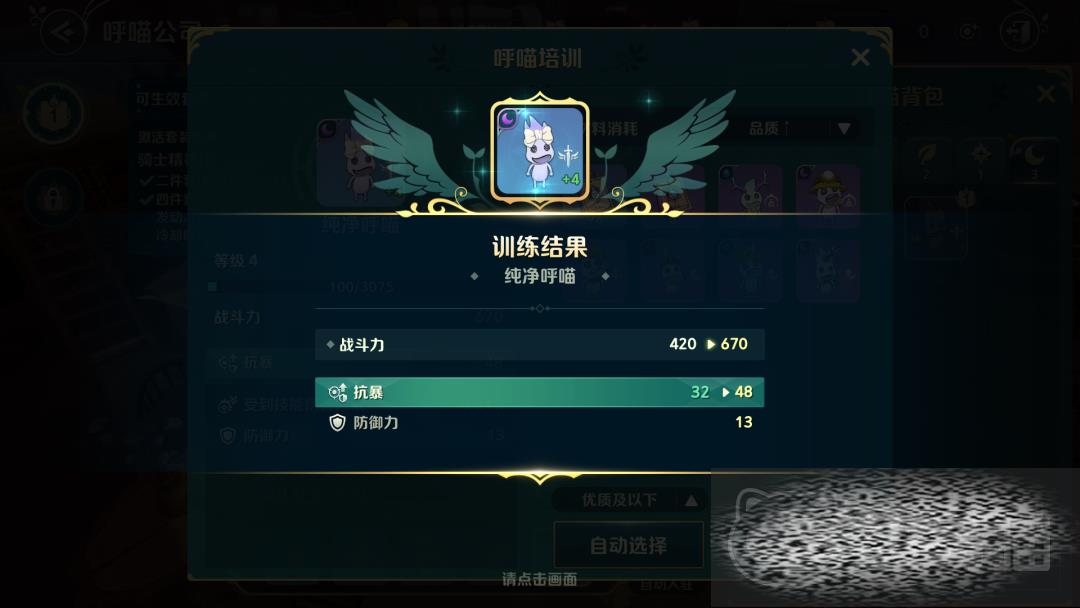The image size is (1080, 608).
Task: Toggle the 二件套 checkmark
Action: (x=147, y=181)
